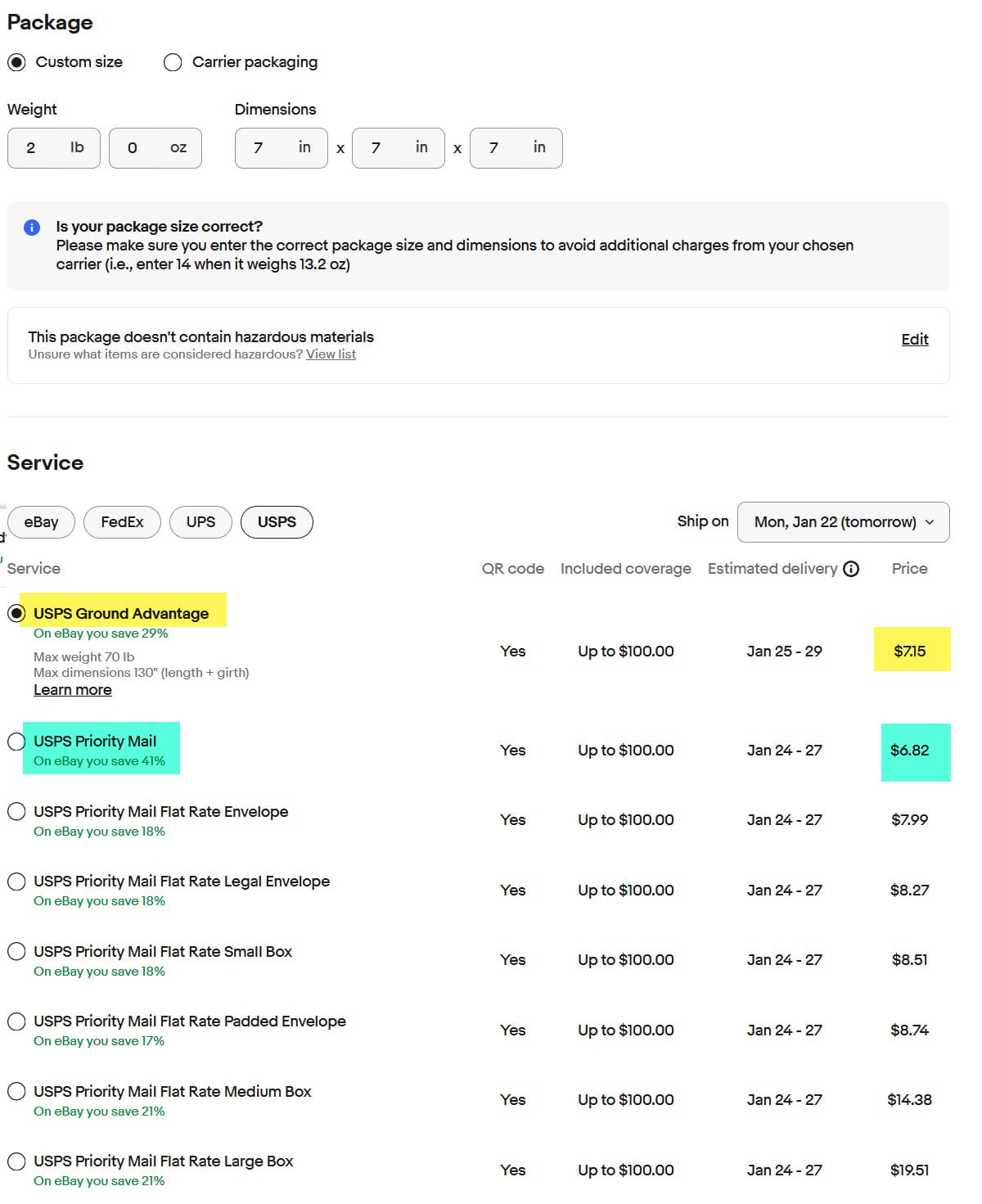Choose USPS Priority Mail Flat Rate Medium Box

point(16,1092)
